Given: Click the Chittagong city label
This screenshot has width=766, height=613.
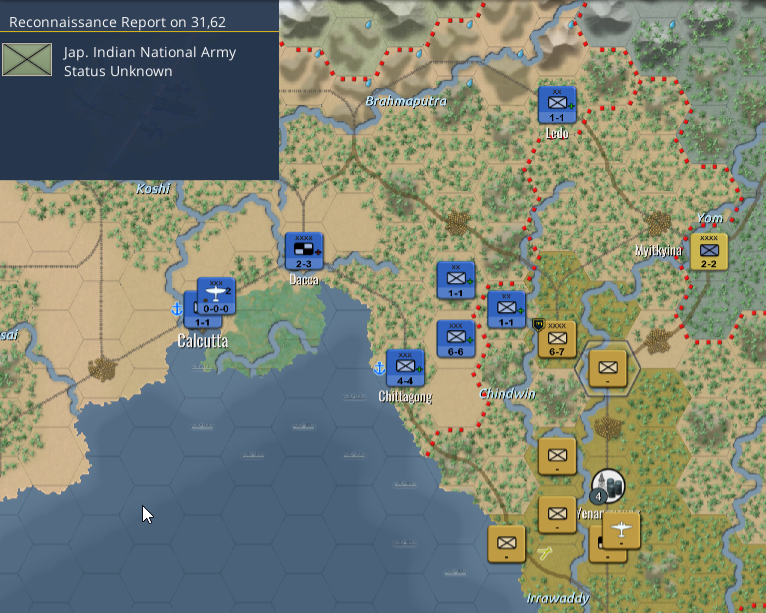Looking at the screenshot, I should tap(405, 396).
